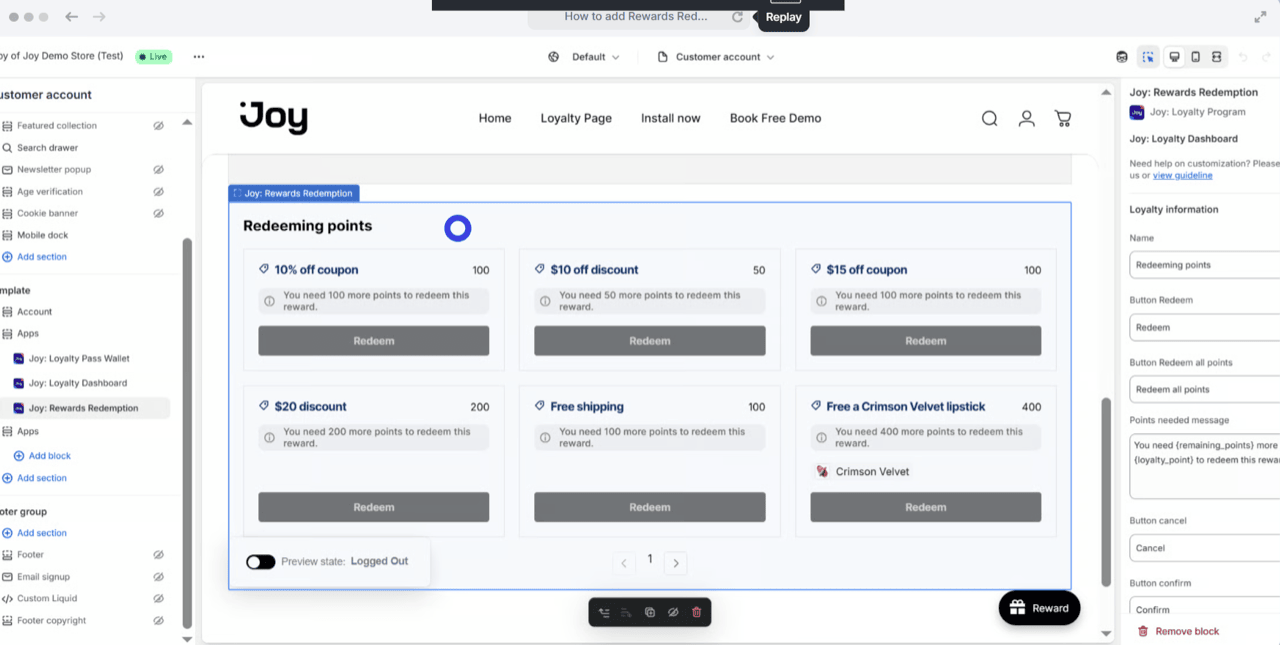1280x645 pixels.
Task: Toggle the inspector selection tool icon
Action: 1148,57
